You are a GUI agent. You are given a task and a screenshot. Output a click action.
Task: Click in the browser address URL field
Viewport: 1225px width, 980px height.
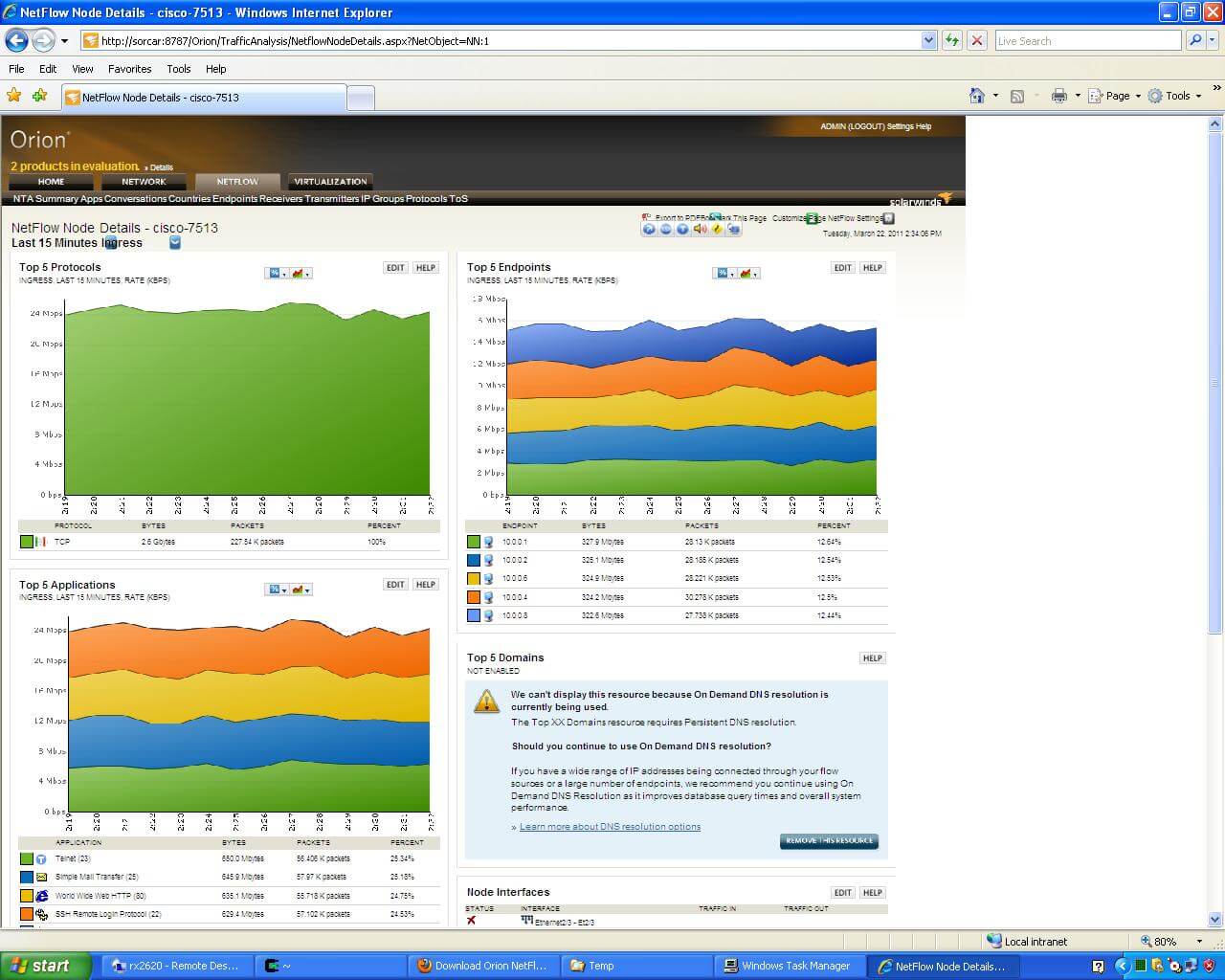pyautogui.click(x=507, y=40)
